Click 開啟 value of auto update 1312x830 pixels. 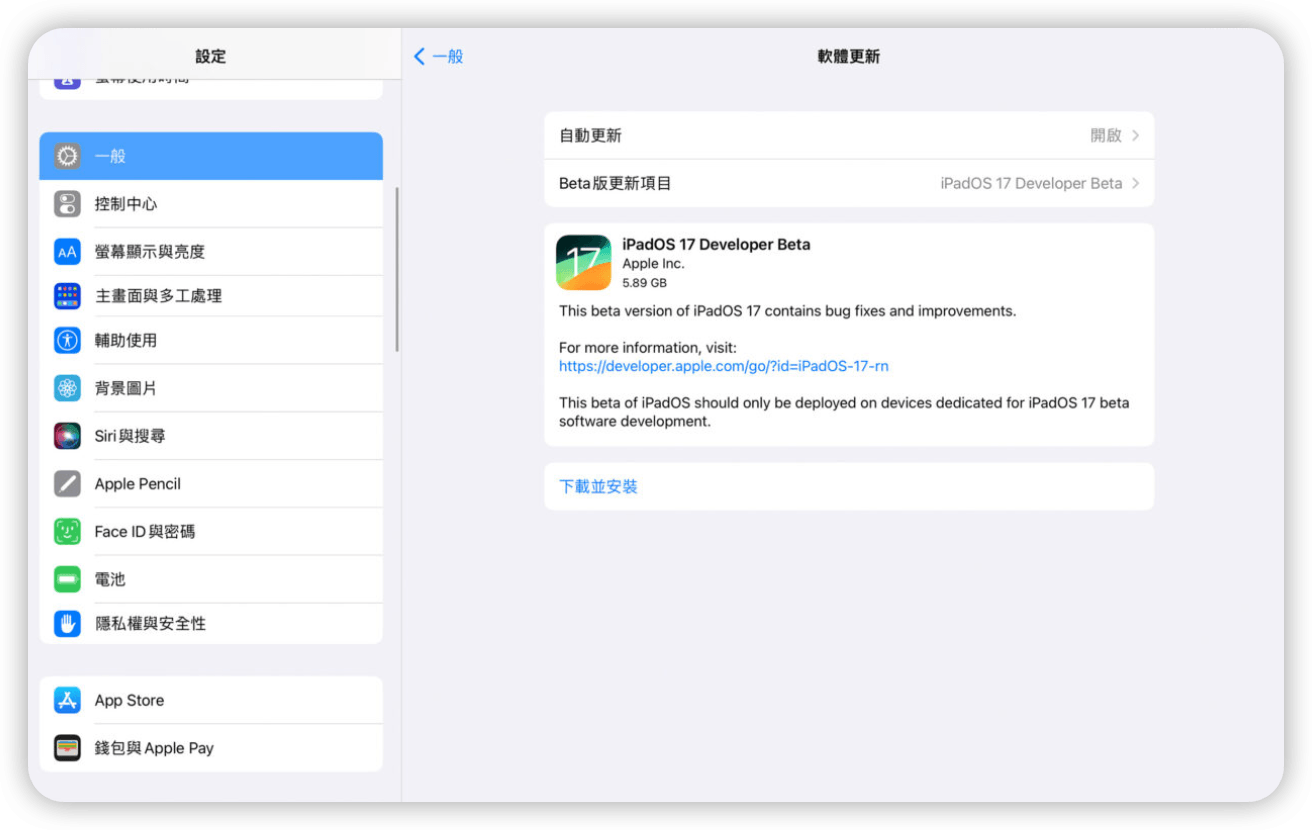[x=1106, y=136]
